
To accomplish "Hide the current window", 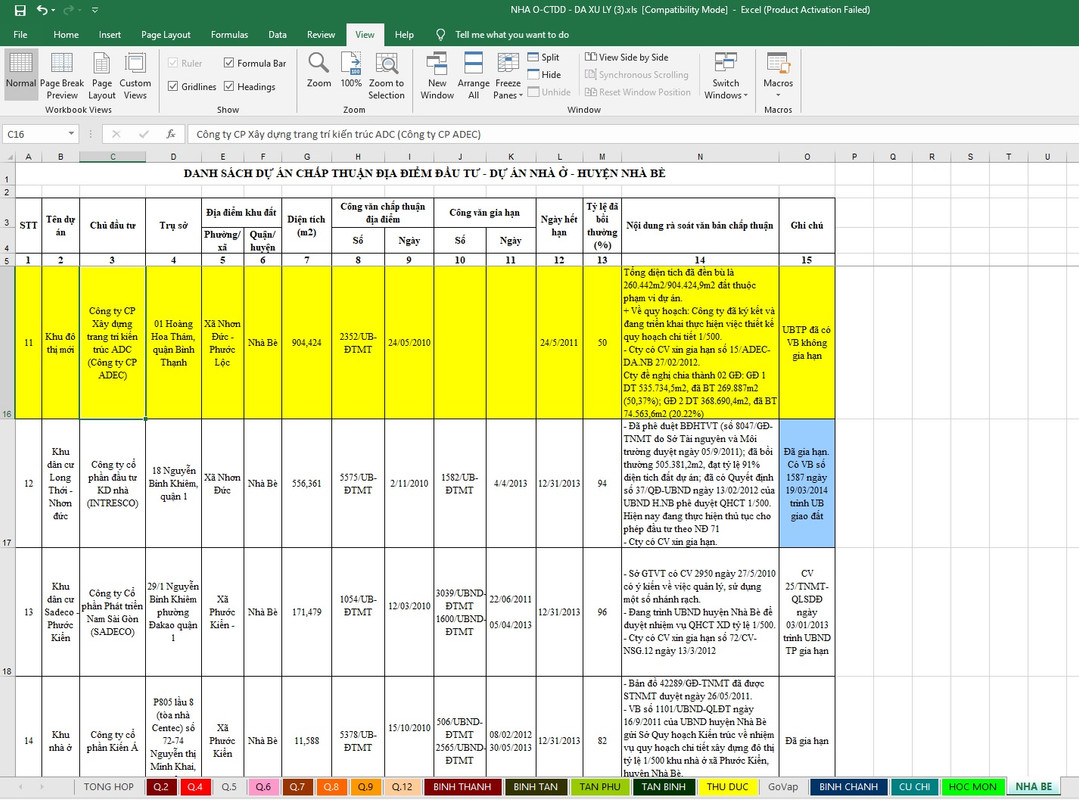I will [x=544, y=74].
